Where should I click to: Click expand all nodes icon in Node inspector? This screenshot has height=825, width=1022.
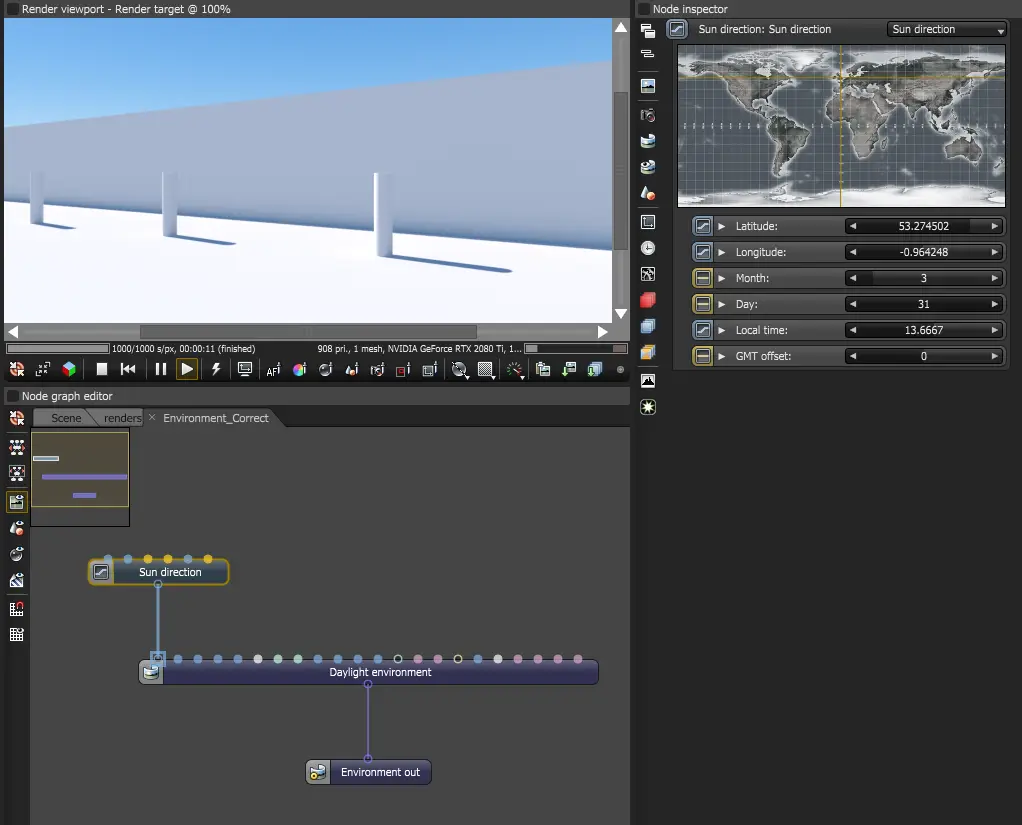tap(648, 31)
